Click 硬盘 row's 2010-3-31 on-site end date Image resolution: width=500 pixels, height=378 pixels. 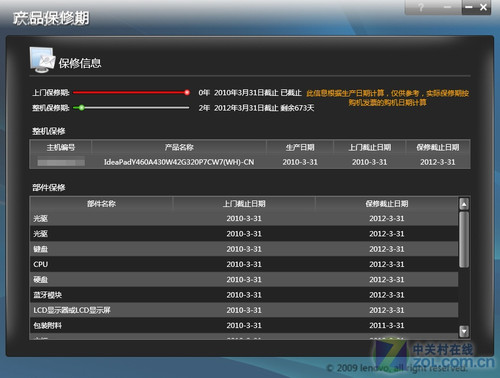coord(244,279)
